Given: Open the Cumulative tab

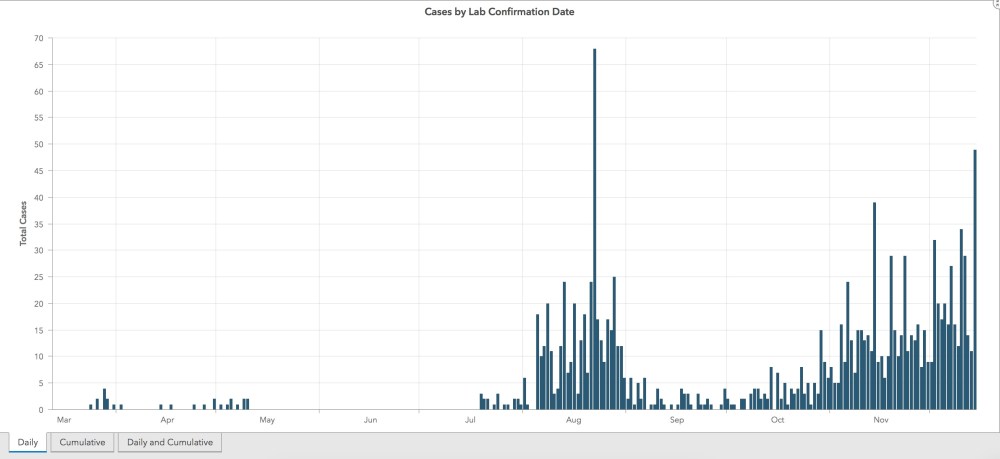Looking at the screenshot, I should 82,442.
